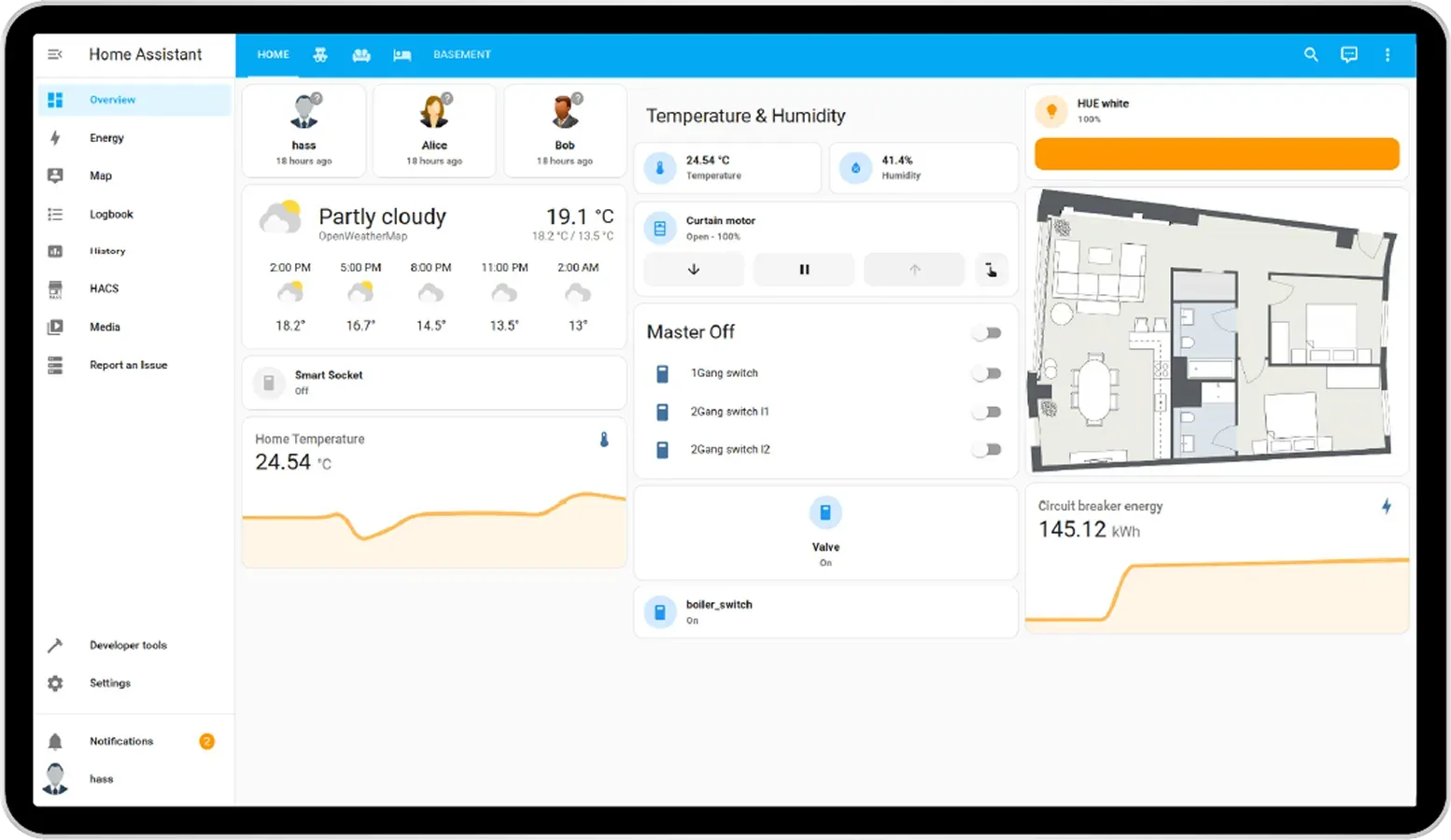Open search with the magnifier icon

pos(1311,54)
